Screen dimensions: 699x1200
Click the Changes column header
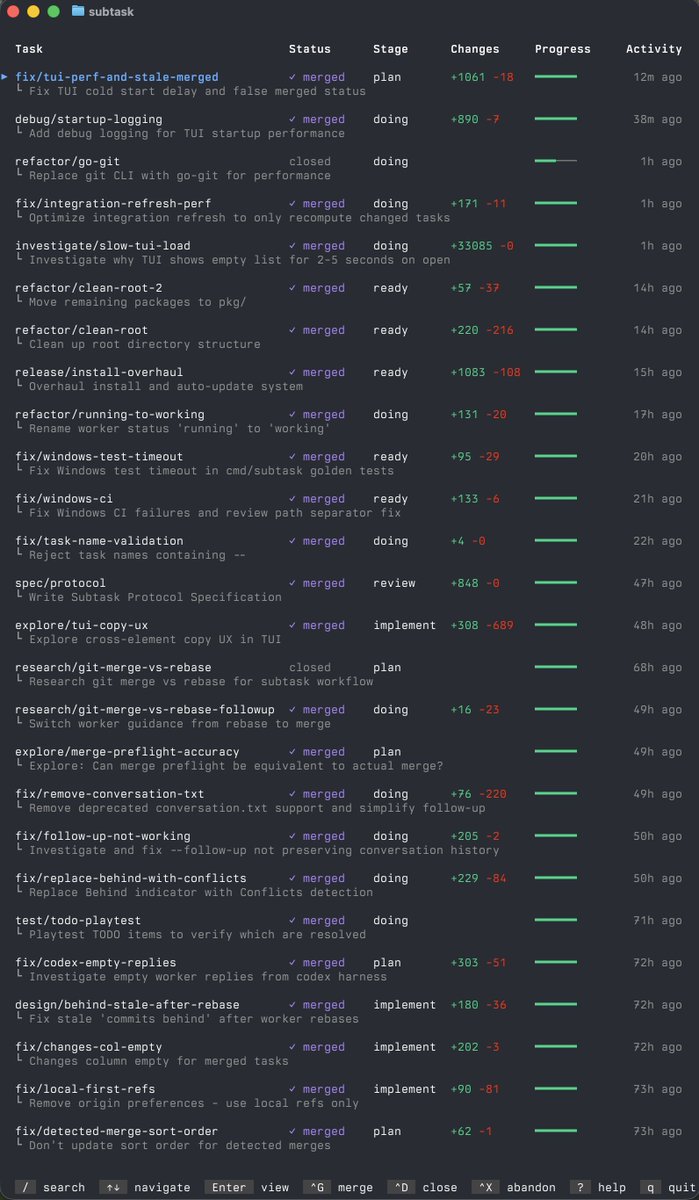pyautogui.click(x=475, y=49)
